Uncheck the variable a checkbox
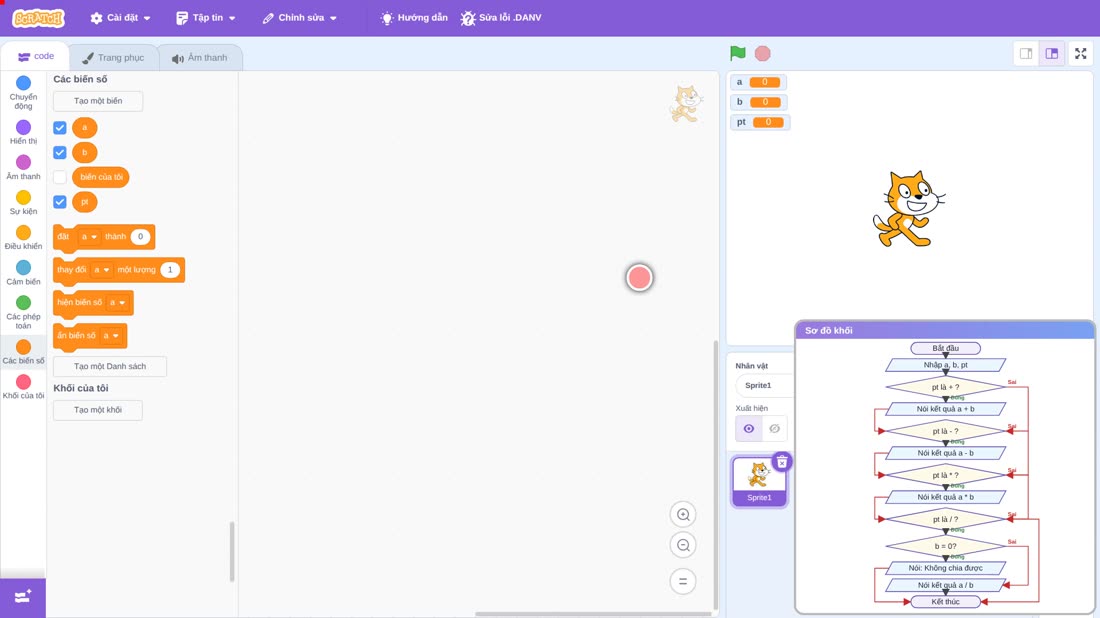1100x618 pixels. tap(60, 128)
